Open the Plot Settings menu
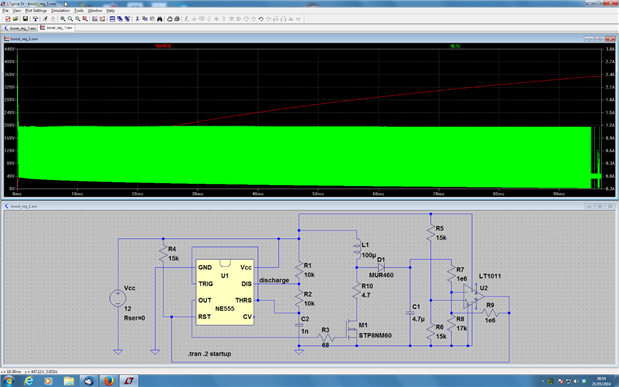The image size is (619, 387). pyautogui.click(x=36, y=11)
